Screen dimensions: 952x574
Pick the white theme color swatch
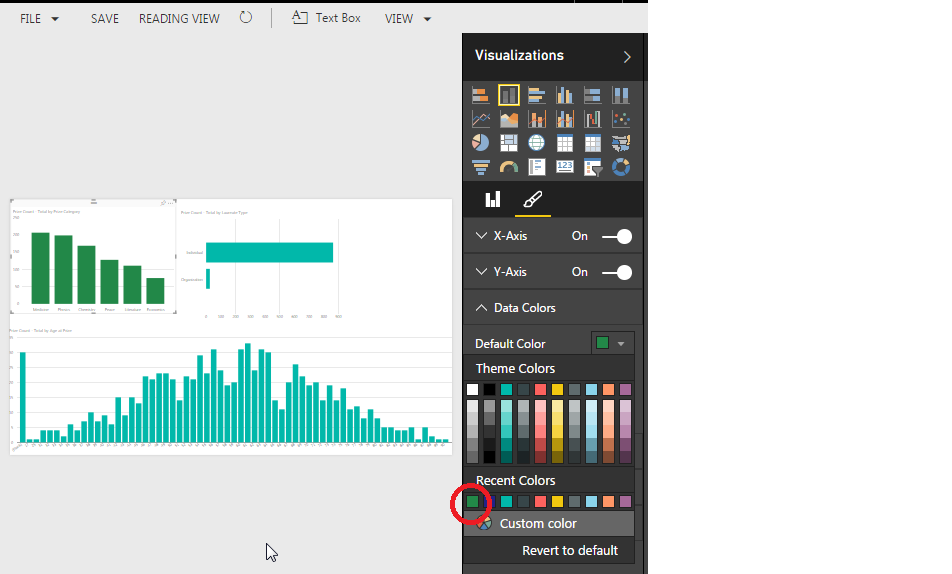(x=472, y=389)
